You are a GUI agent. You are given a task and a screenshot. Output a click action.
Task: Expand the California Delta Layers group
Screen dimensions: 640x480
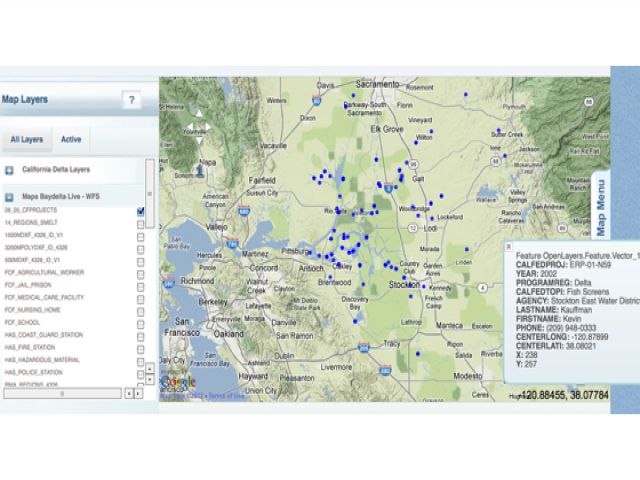point(9,170)
